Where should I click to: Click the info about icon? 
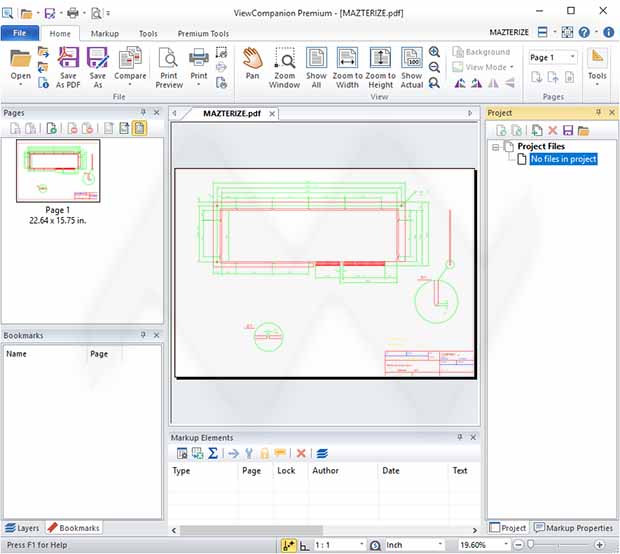pos(608,32)
